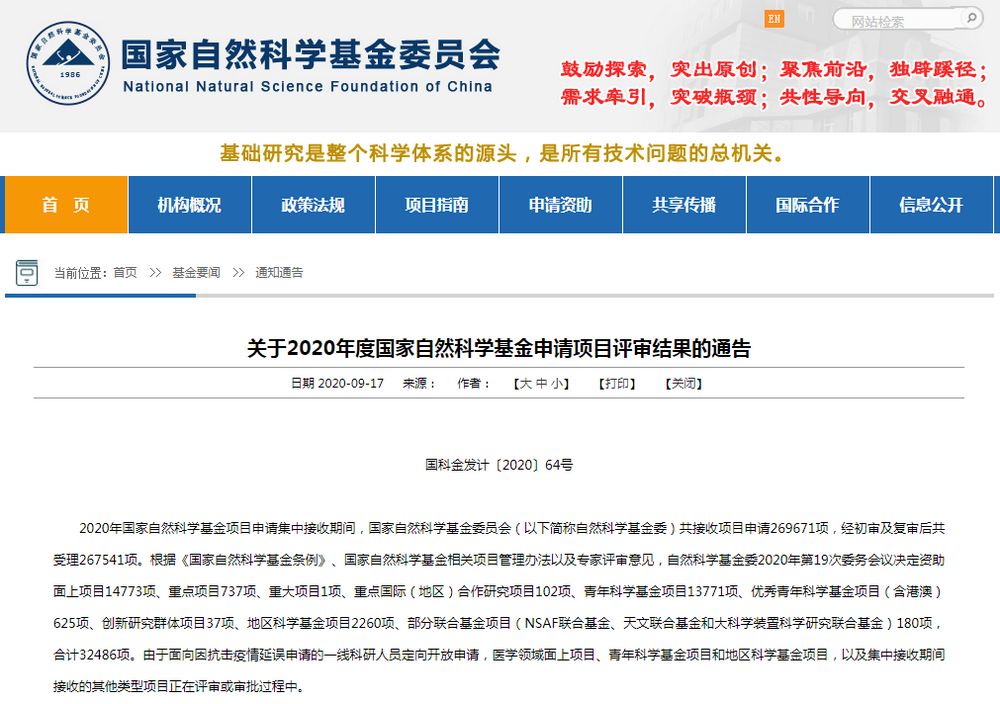
Task: Focus the 网站检索 search field
Action: tap(899, 20)
